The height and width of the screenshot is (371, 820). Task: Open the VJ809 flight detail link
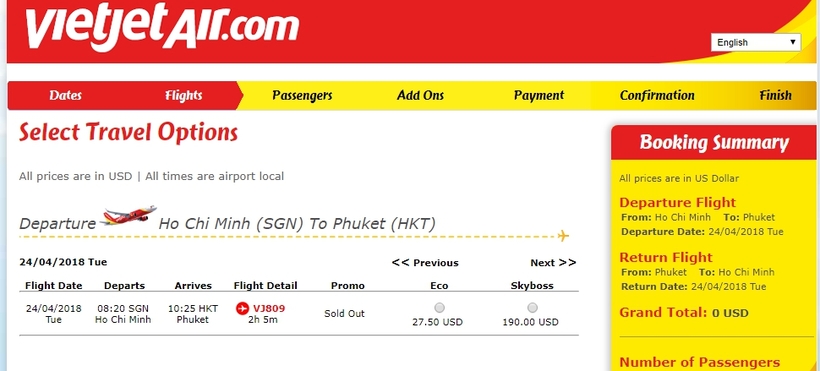[269, 309]
